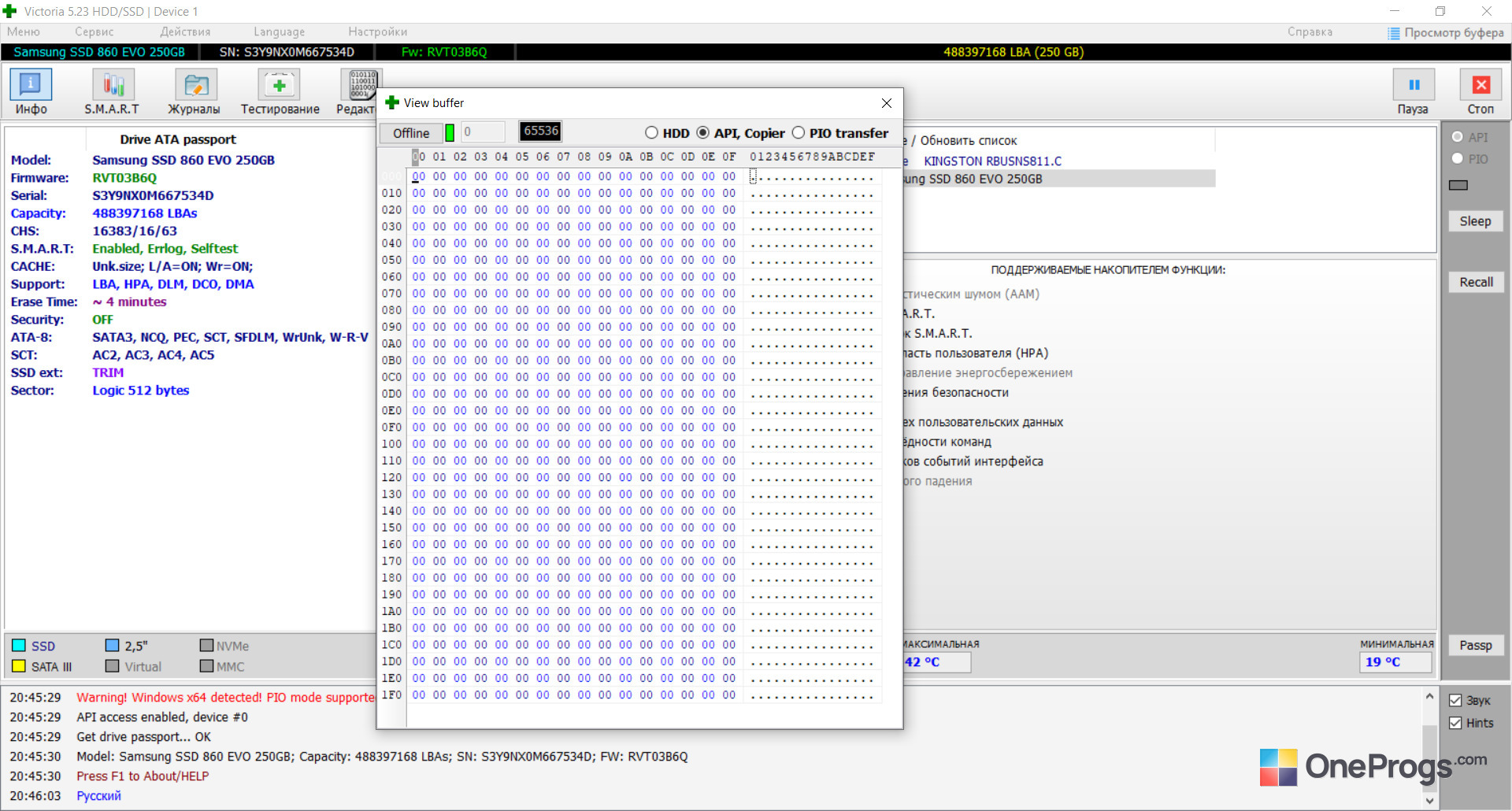Toggle the Hints checkbox
1512x811 pixels.
tap(1455, 723)
